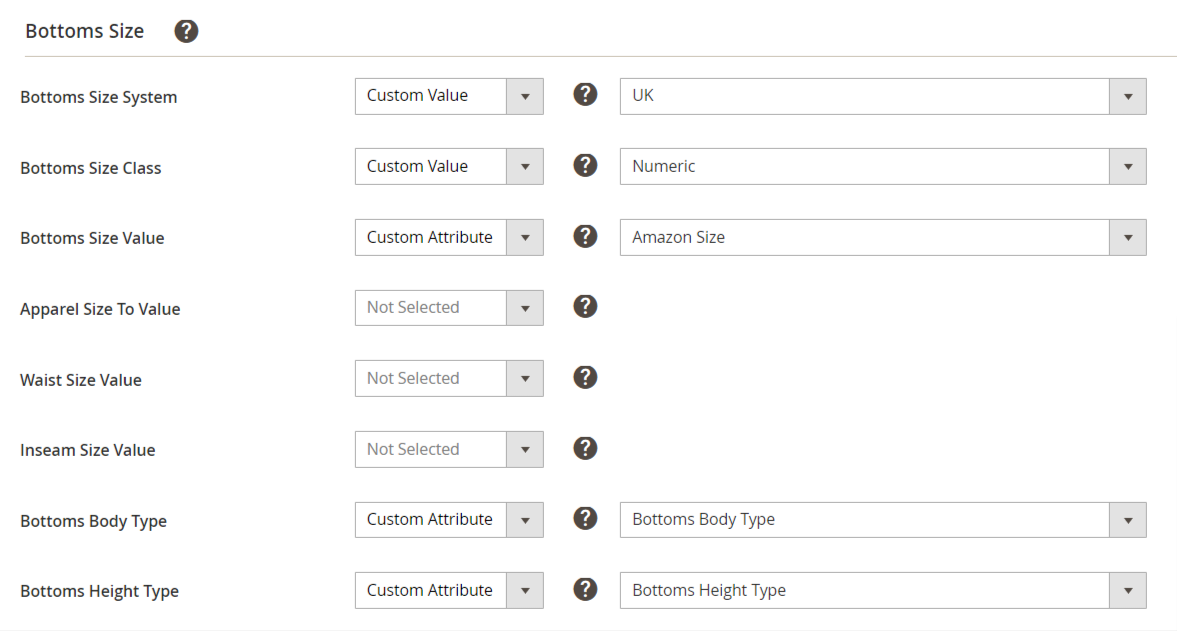Open Waist Size Value Not Selected dropdown

[x=448, y=379]
